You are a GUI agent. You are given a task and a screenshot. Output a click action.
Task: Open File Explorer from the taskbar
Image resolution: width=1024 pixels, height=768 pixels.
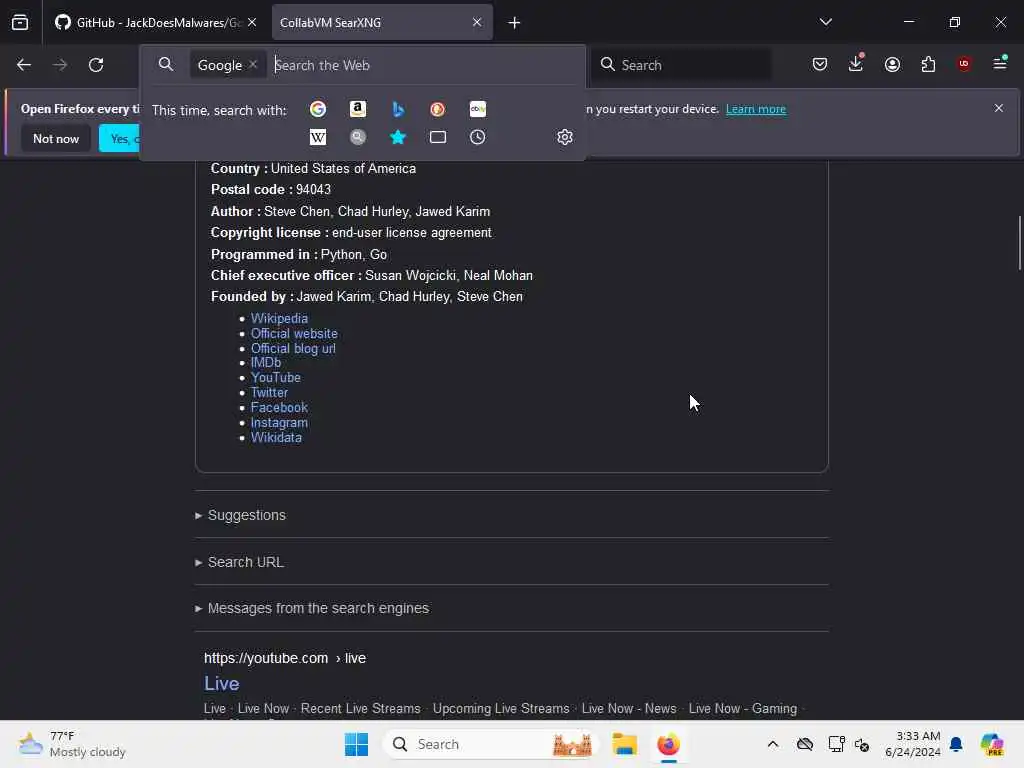(x=624, y=744)
